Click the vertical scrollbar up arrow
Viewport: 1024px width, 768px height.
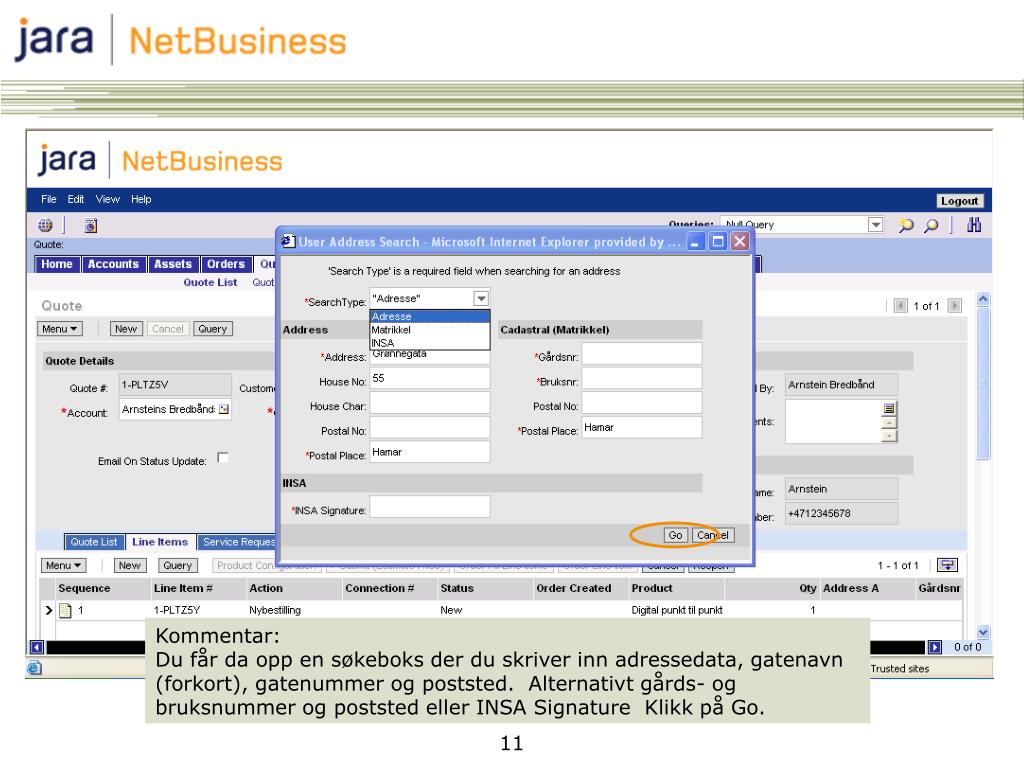point(983,299)
